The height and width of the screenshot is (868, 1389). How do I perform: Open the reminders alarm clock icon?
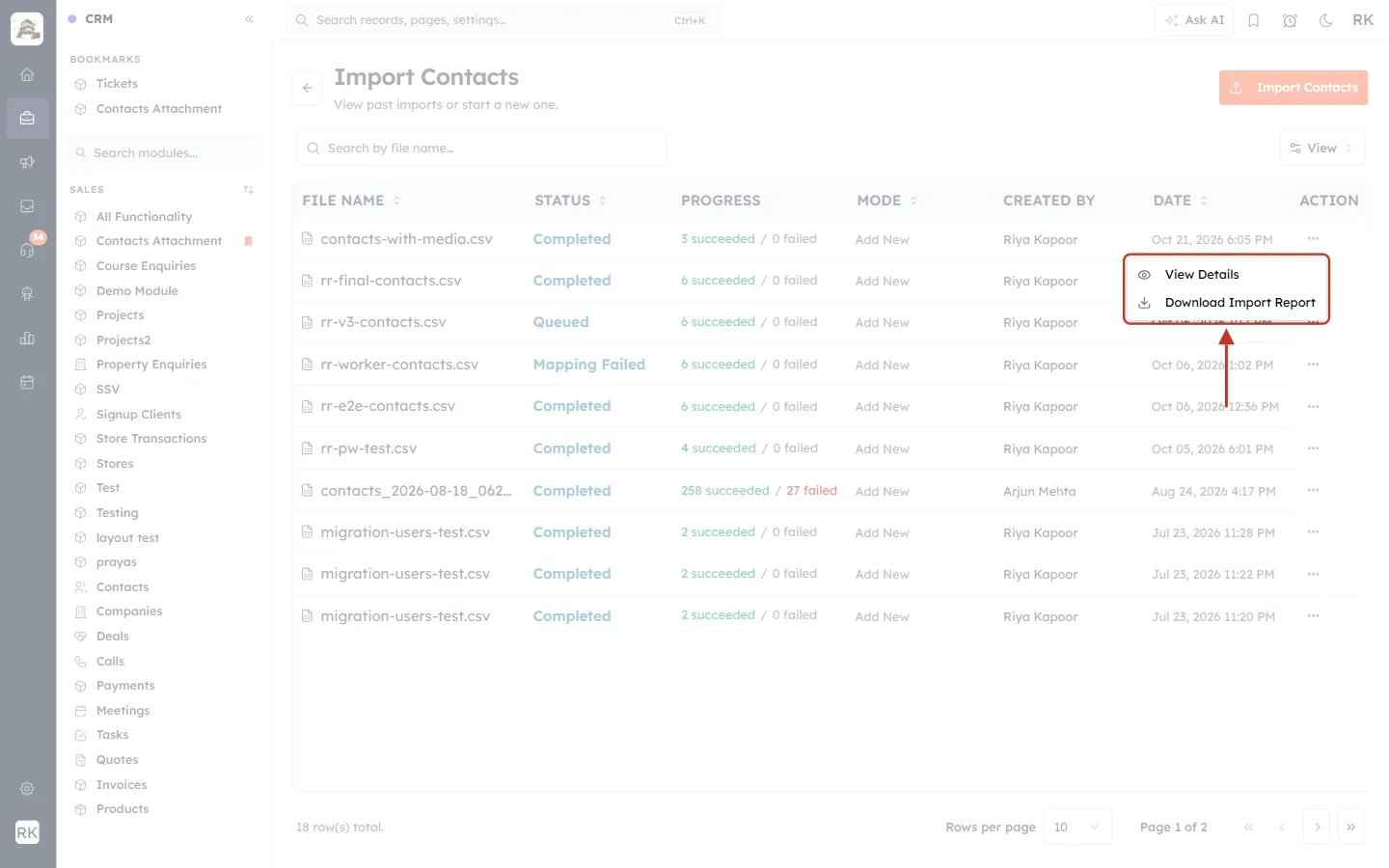click(x=1290, y=20)
